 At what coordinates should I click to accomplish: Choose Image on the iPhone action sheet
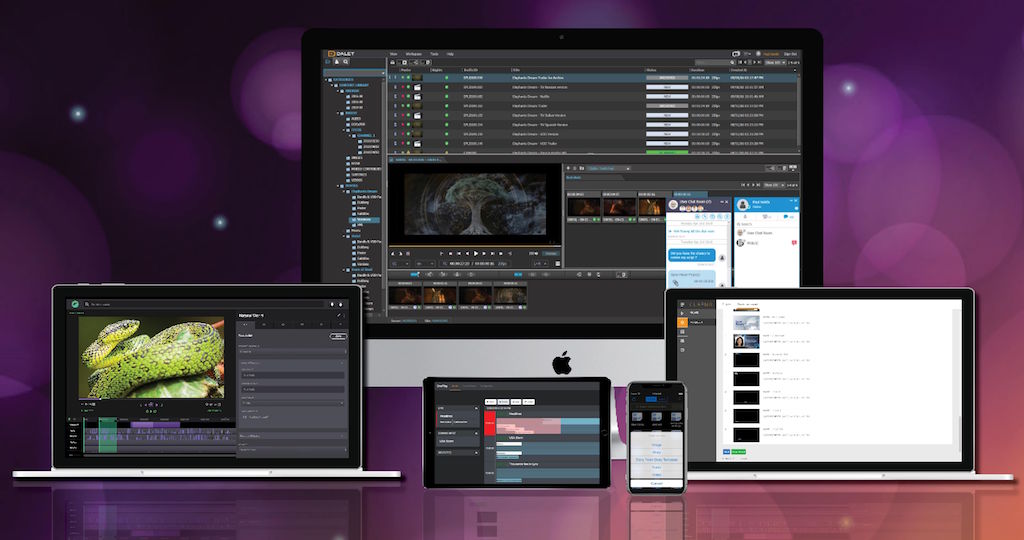tap(656, 445)
